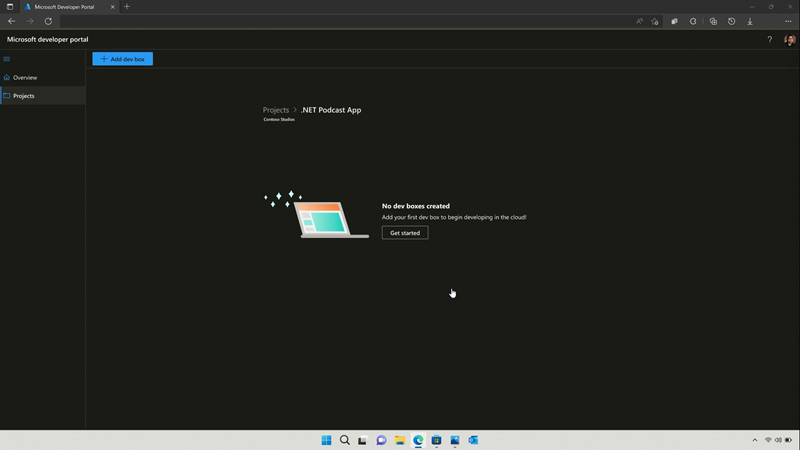Viewport: 800px width, 450px height.
Task: Select Projects in the left navigation
Action: pos(43,96)
